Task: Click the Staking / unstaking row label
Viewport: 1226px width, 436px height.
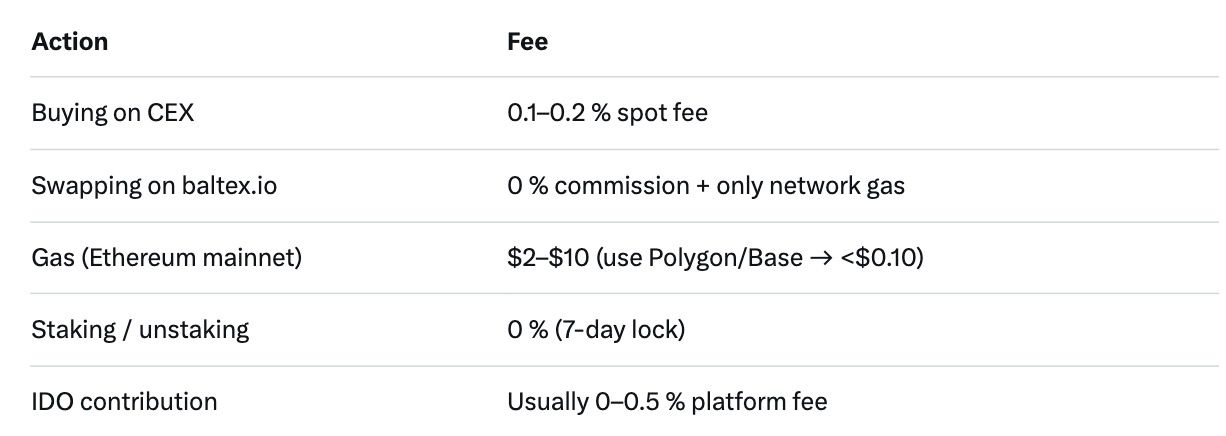Action: [x=140, y=330]
